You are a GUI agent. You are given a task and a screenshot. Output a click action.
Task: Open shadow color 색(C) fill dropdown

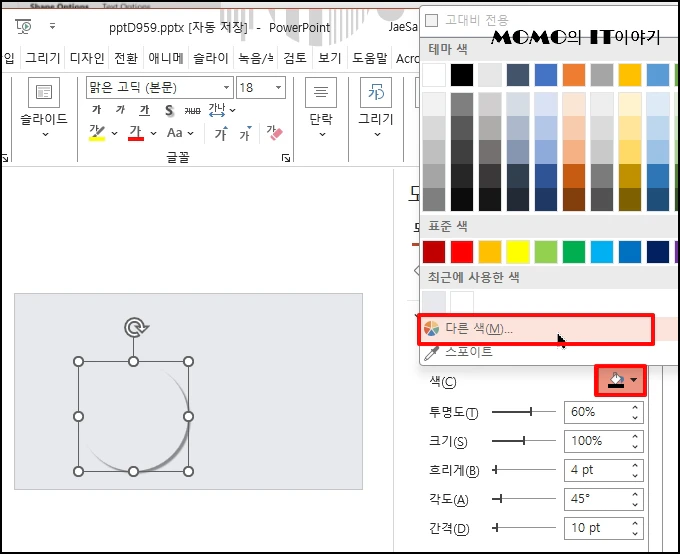(x=621, y=380)
